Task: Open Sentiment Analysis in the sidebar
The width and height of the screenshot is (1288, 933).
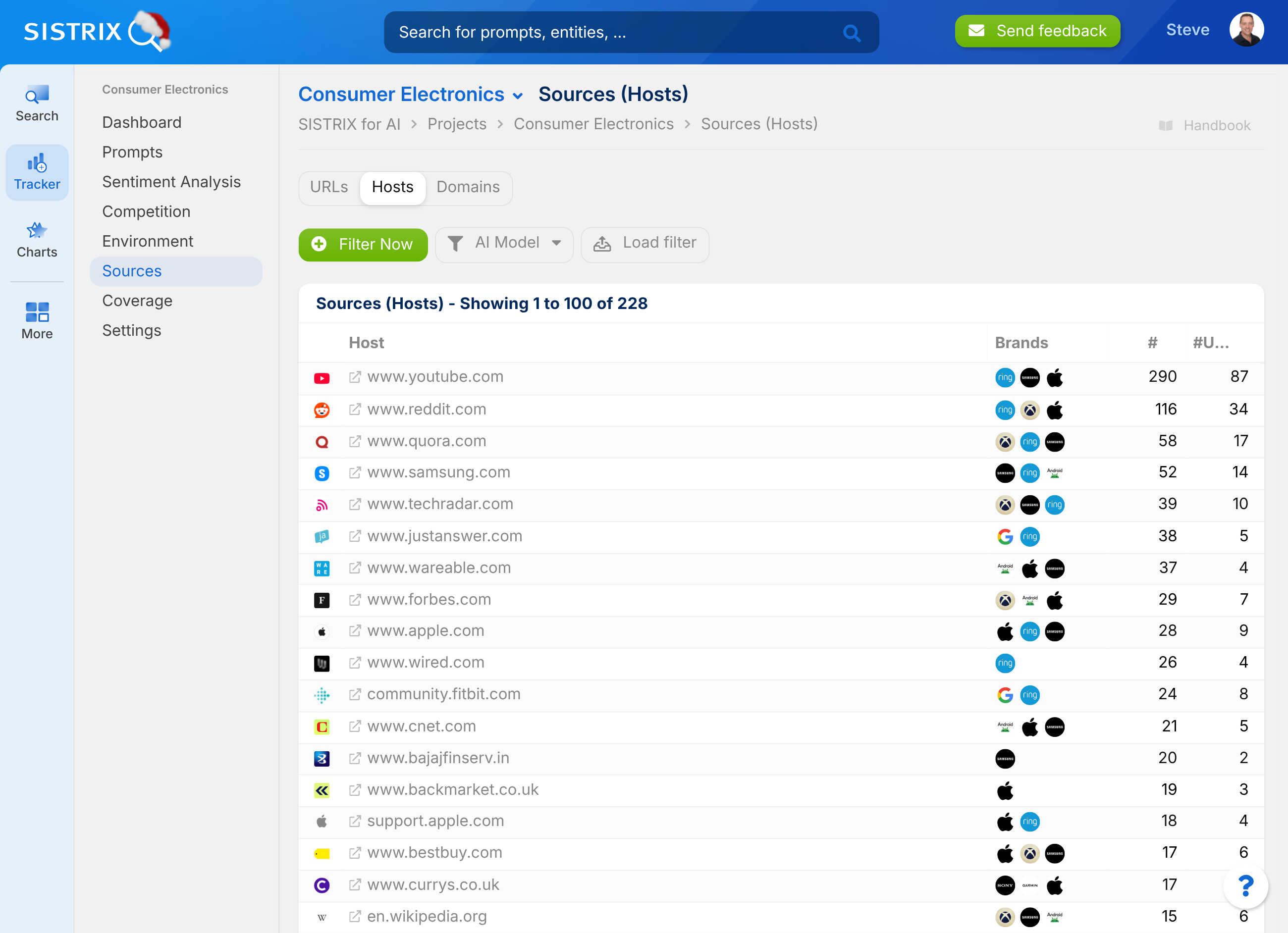Action: click(x=171, y=182)
